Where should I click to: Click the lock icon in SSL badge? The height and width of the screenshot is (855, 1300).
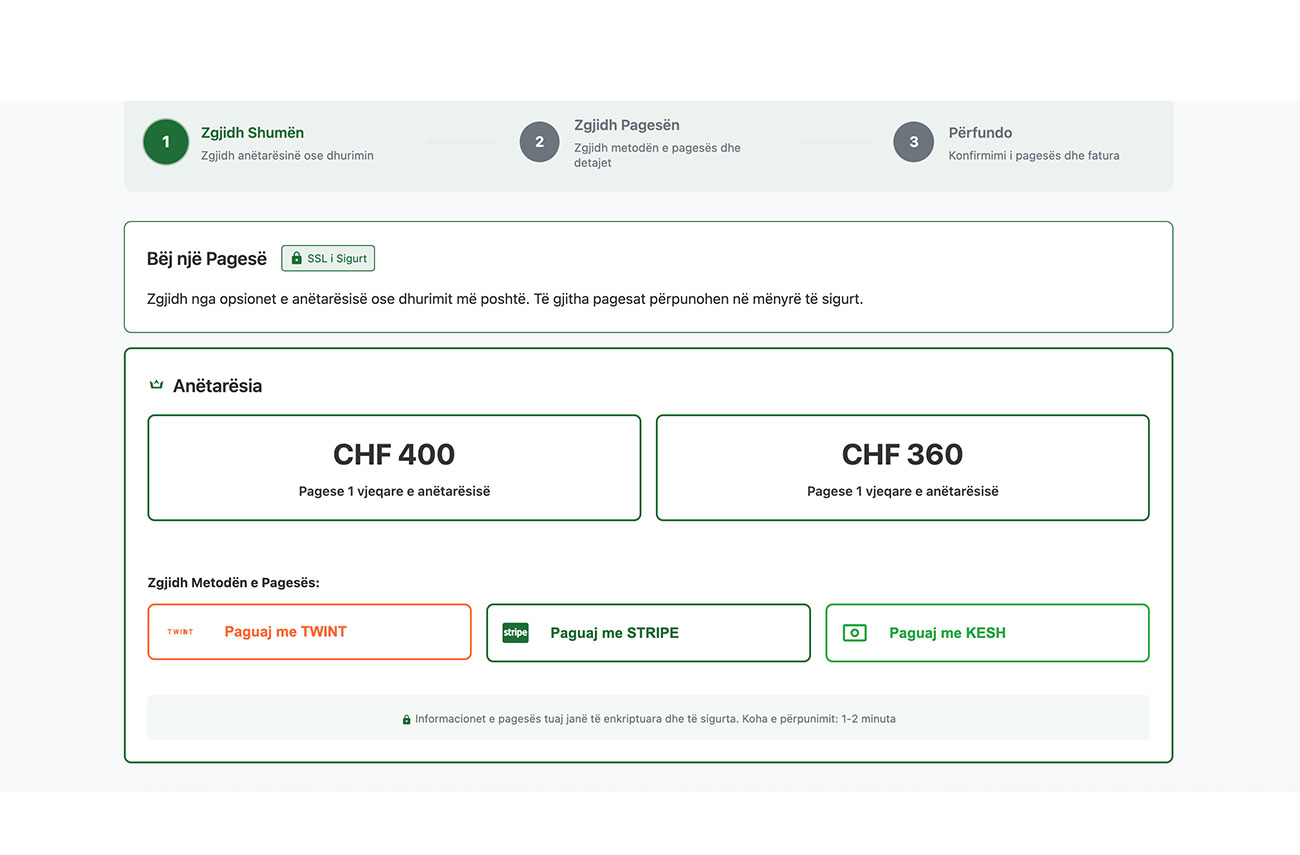(296, 258)
